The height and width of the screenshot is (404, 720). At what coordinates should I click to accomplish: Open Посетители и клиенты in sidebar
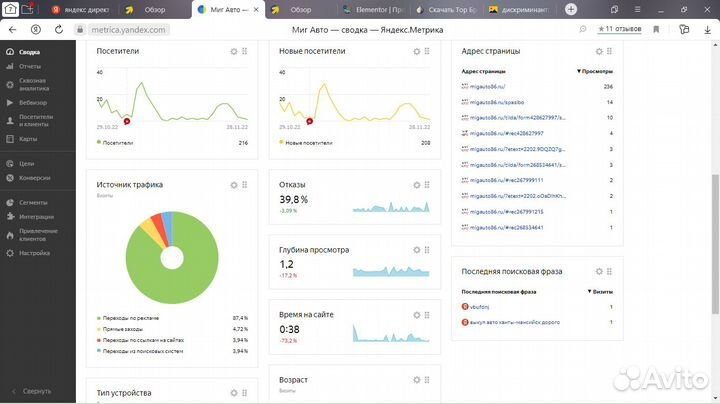pyautogui.click(x=36, y=120)
